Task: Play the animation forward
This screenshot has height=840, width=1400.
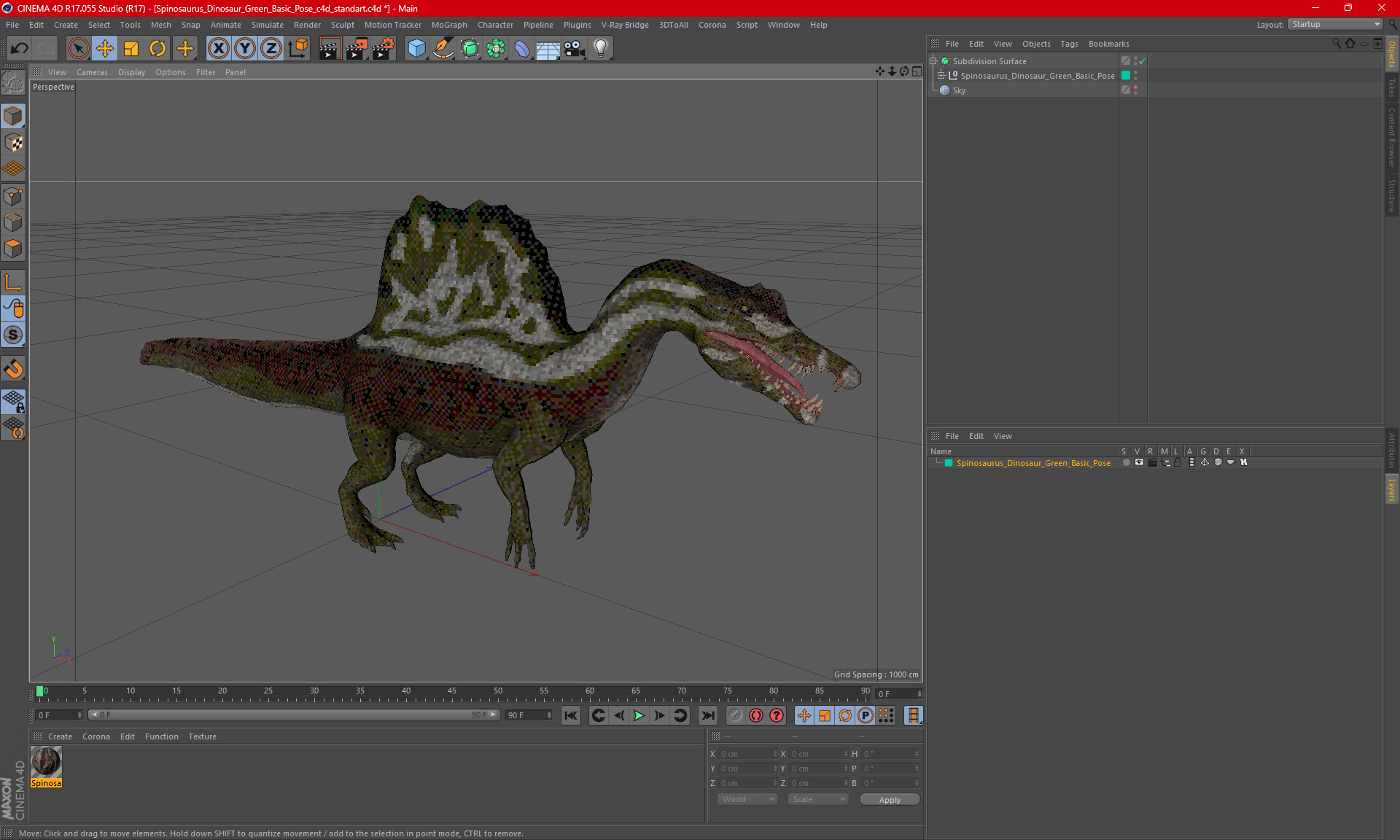Action: tap(639, 715)
